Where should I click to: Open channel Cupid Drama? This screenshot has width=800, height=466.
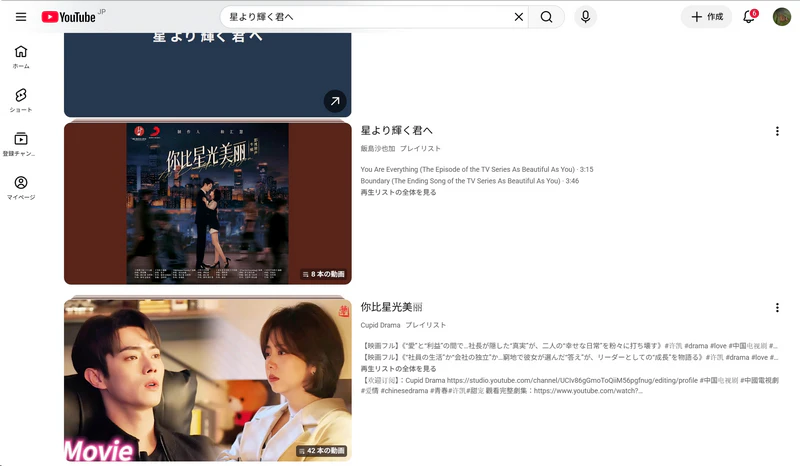coord(380,325)
